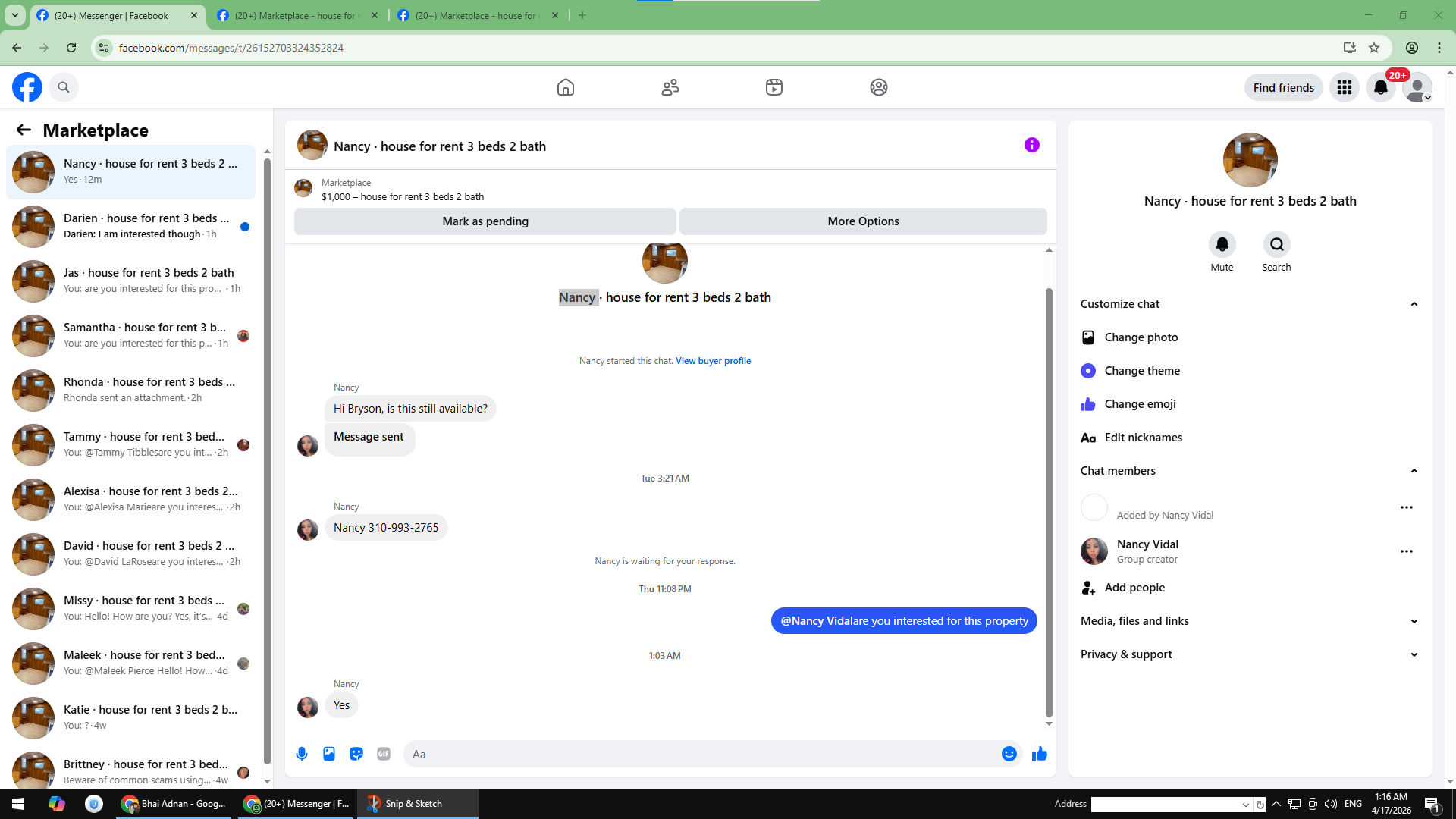Select Change photo option

[x=1250, y=337]
